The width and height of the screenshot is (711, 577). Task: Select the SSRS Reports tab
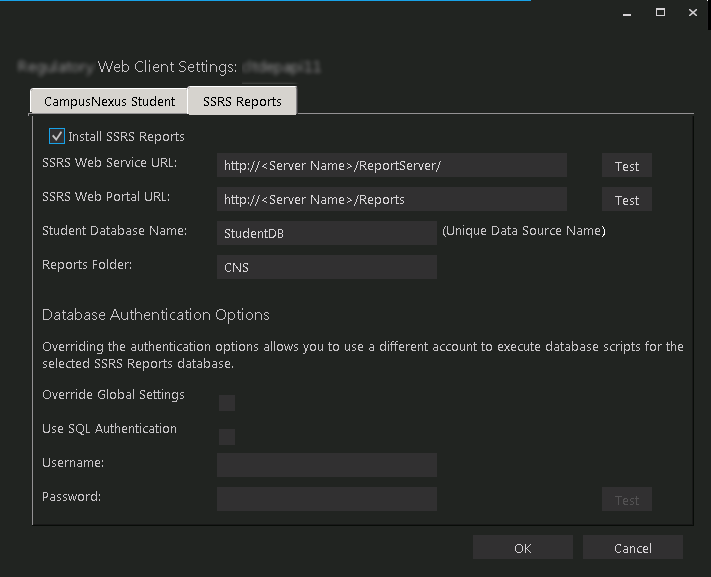coord(242,101)
